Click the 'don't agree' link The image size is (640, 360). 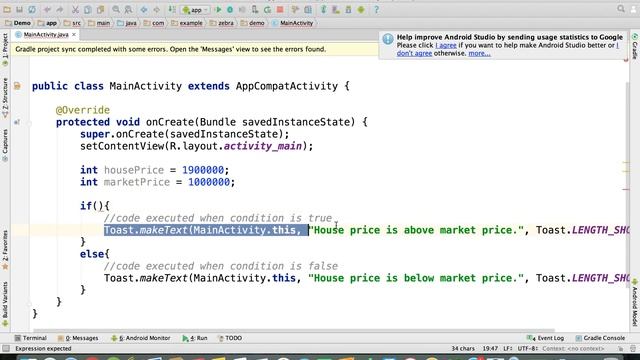point(414,53)
